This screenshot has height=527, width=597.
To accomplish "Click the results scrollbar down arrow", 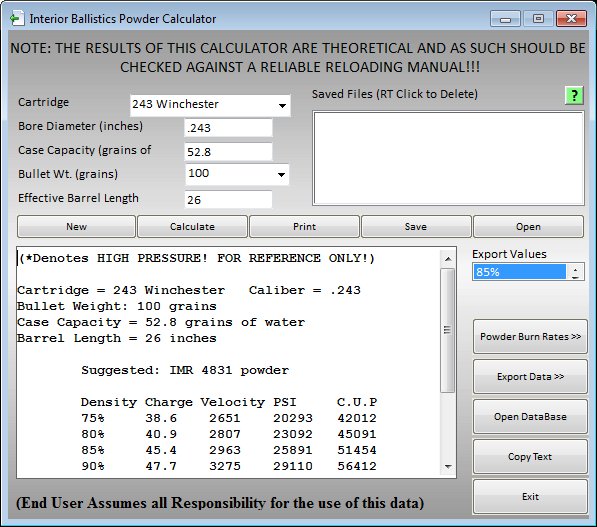I will [x=448, y=467].
